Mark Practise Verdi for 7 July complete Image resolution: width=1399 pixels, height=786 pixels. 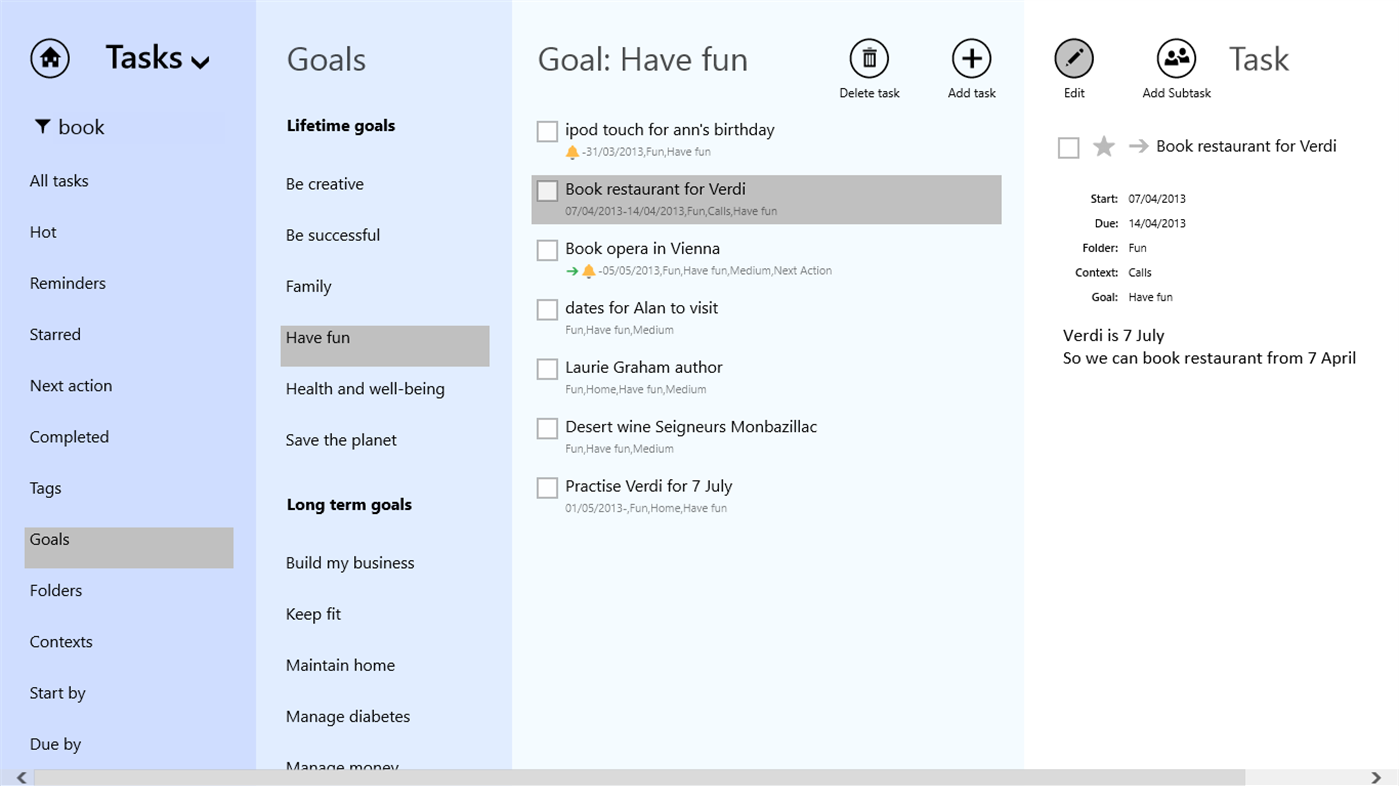coord(547,488)
